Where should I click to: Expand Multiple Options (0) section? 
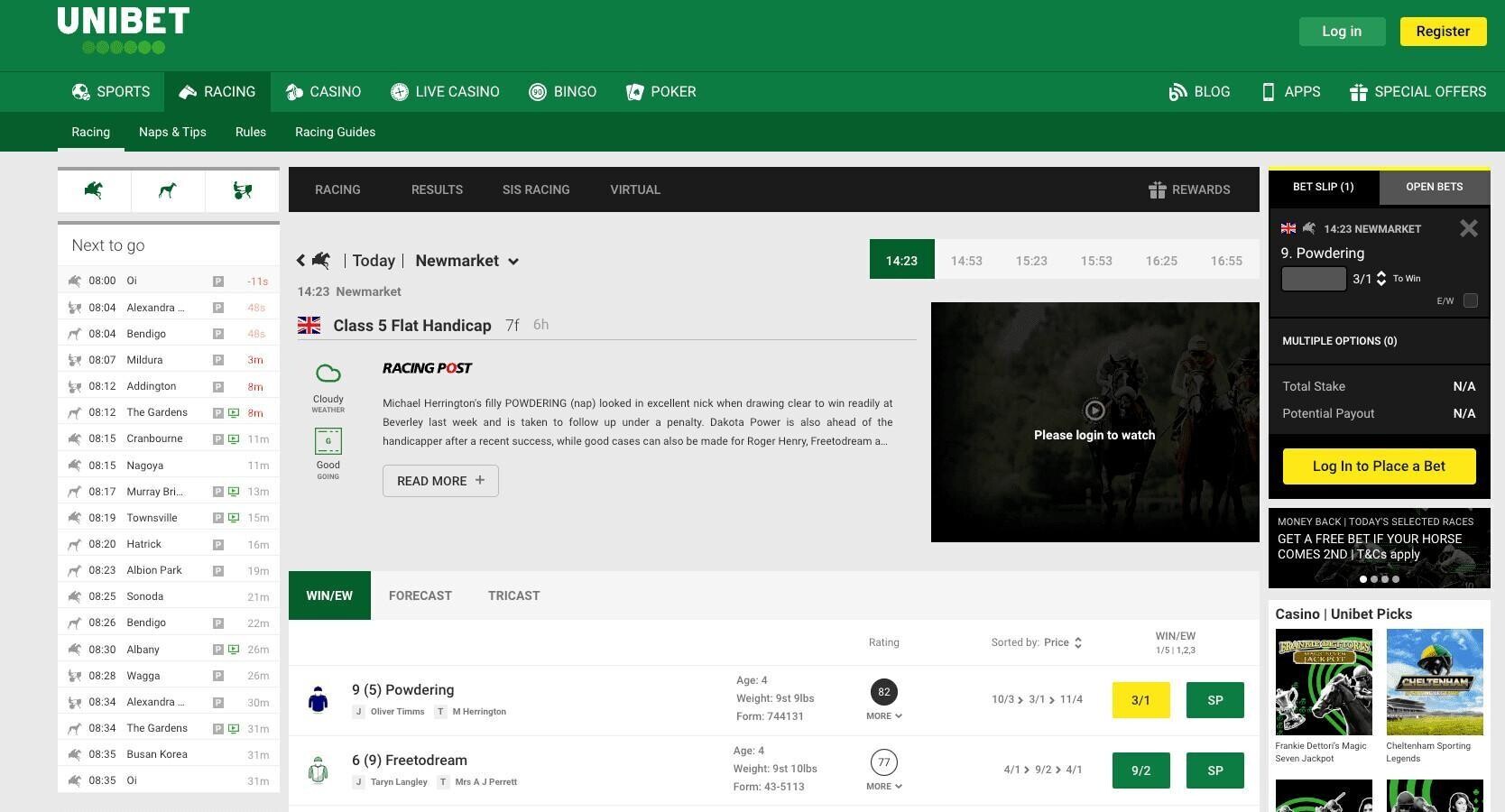tap(1379, 341)
